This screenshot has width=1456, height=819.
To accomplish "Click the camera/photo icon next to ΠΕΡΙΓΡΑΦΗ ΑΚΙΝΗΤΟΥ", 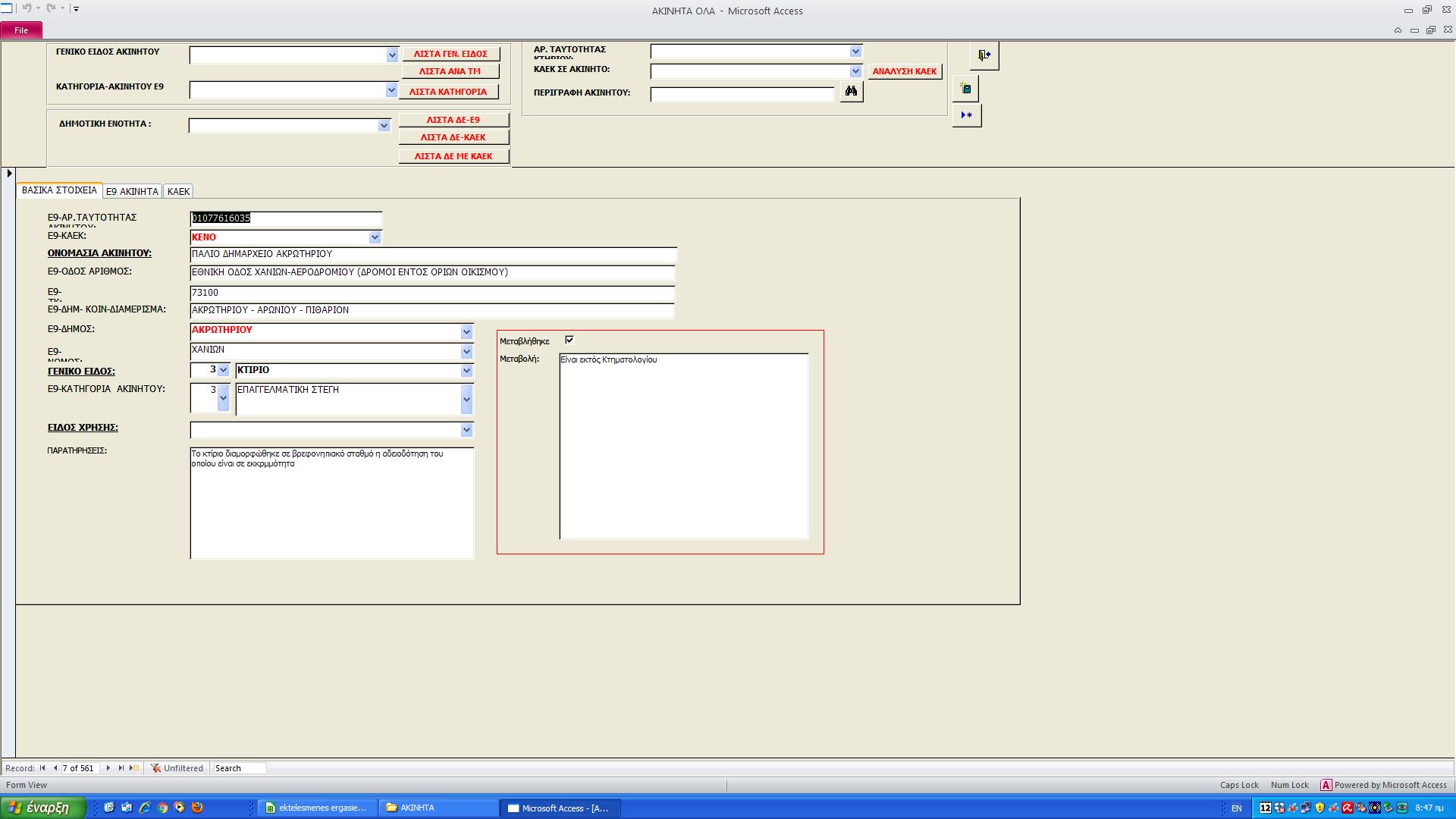I will point(852,91).
